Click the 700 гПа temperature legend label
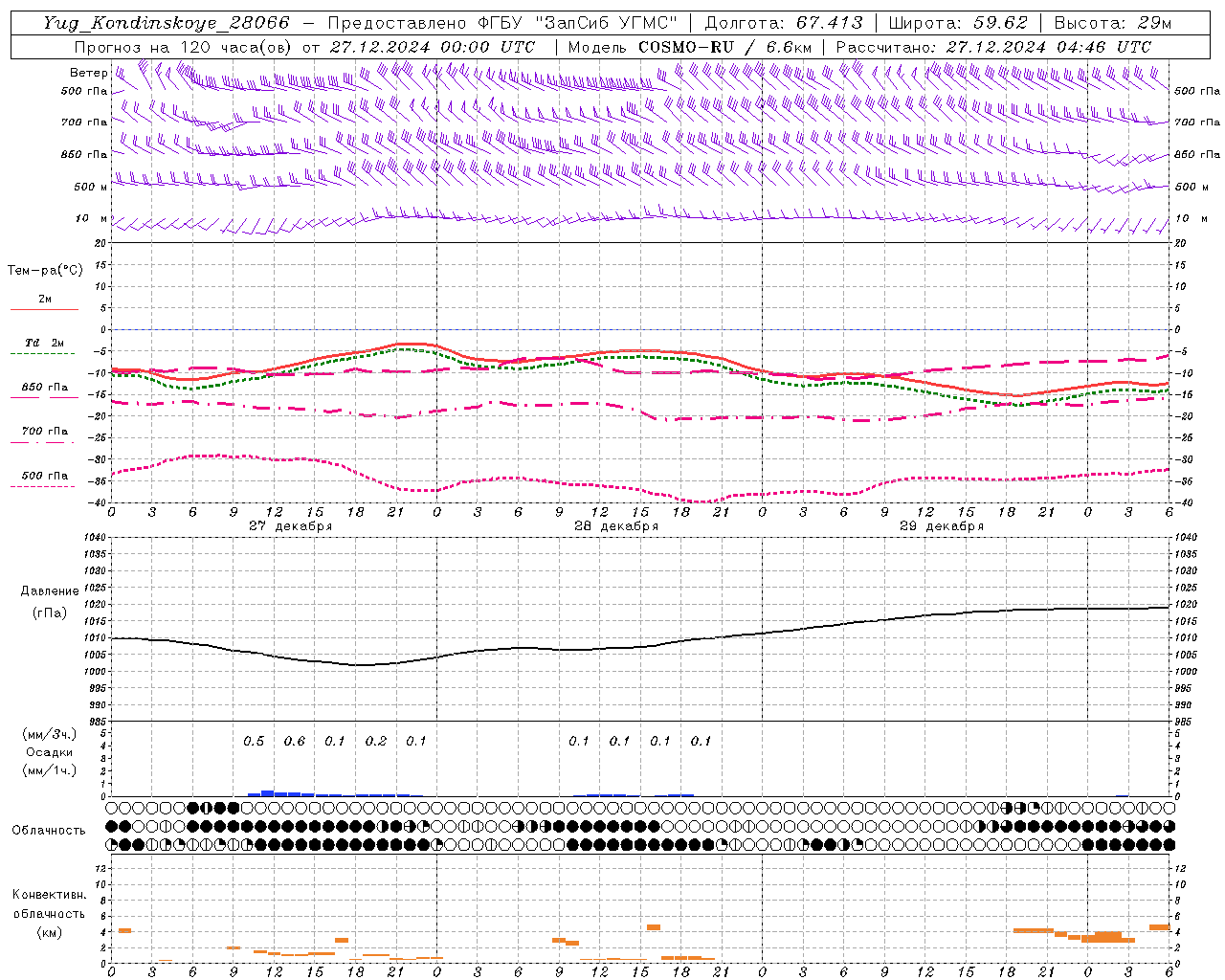This screenshot has height=980, width=1225. [45, 431]
